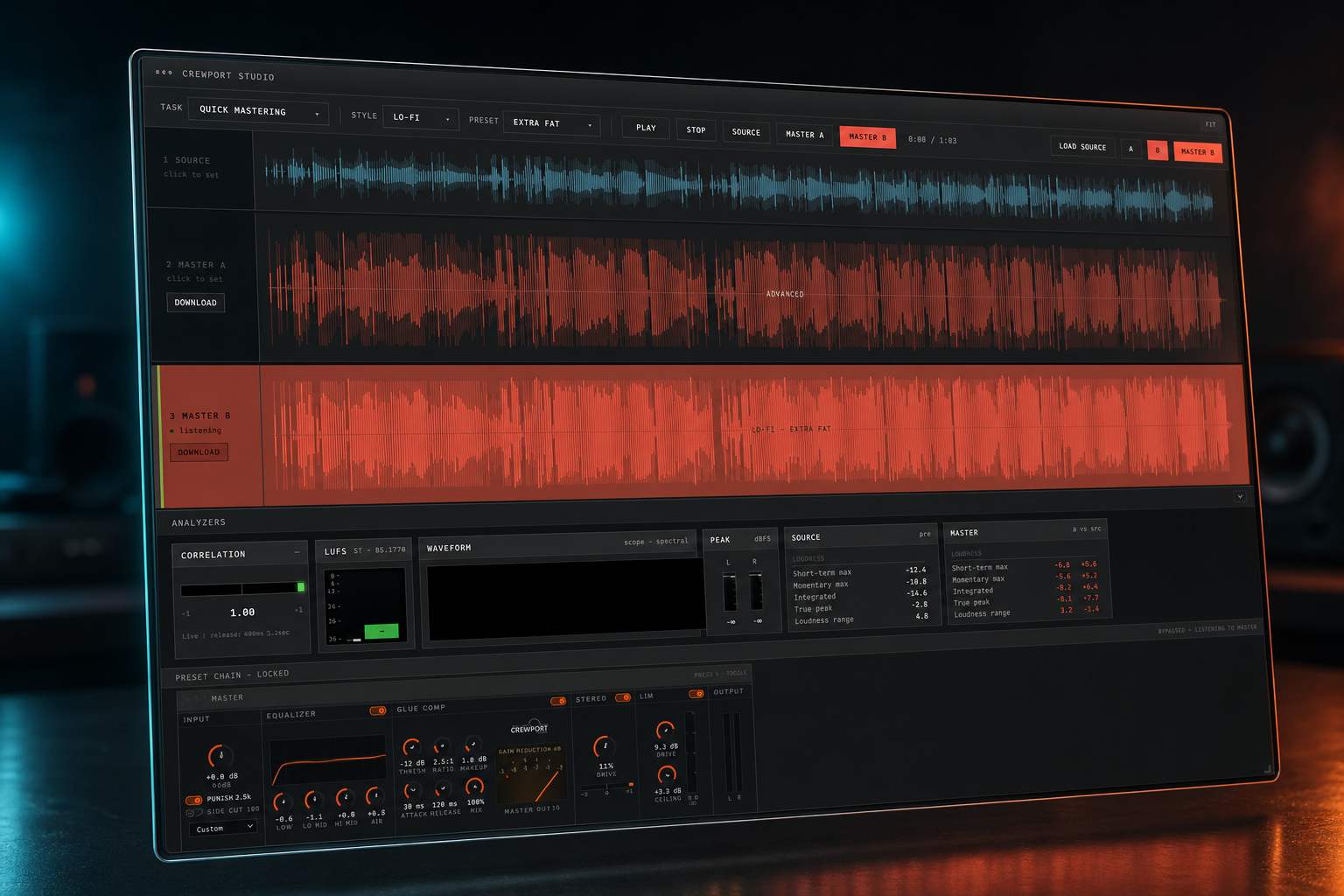Viewport: 1344px width, 896px height.
Task: Click the Master B button at top right
Action: click(x=1197, y=152)
